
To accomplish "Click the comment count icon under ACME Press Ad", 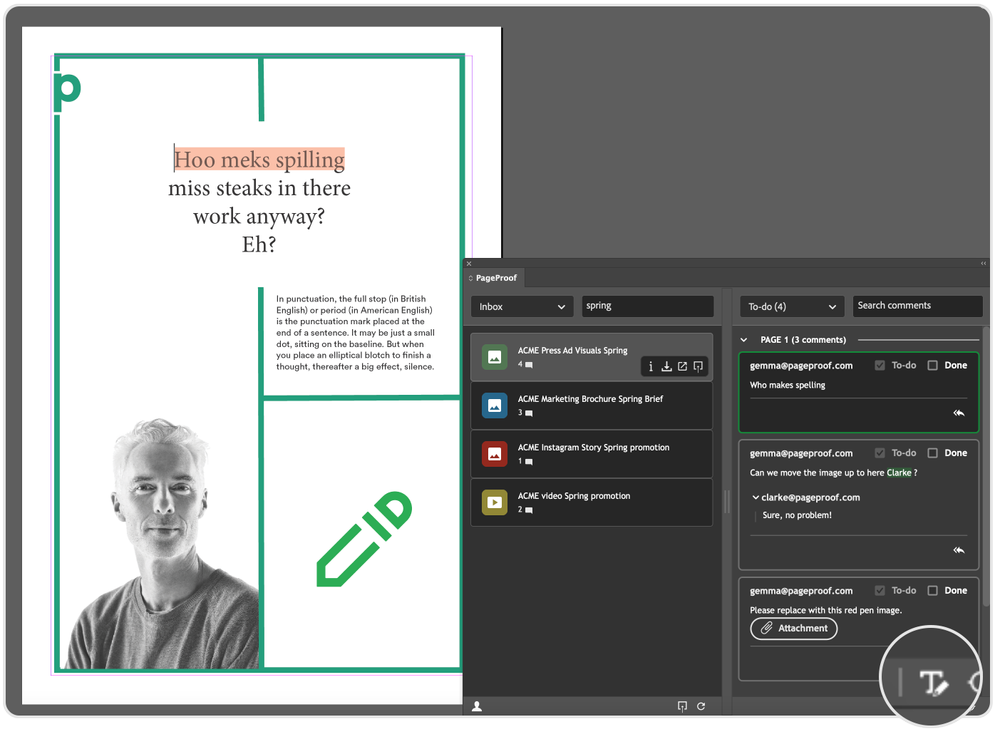I will [x=529, y=365].
